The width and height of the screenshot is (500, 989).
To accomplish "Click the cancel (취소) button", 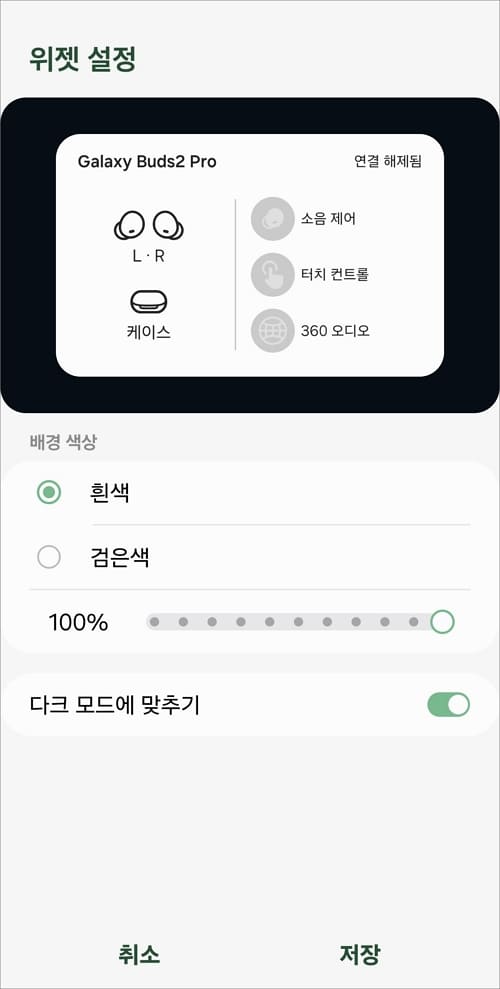I will (139, 954).
